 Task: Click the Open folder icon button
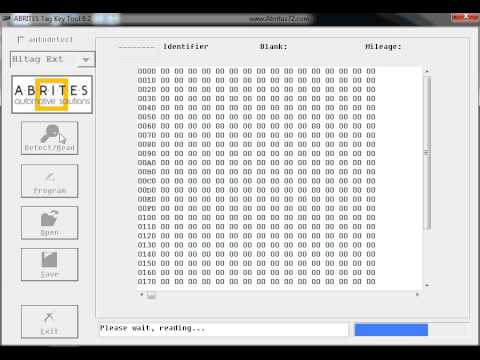[50, 223]
